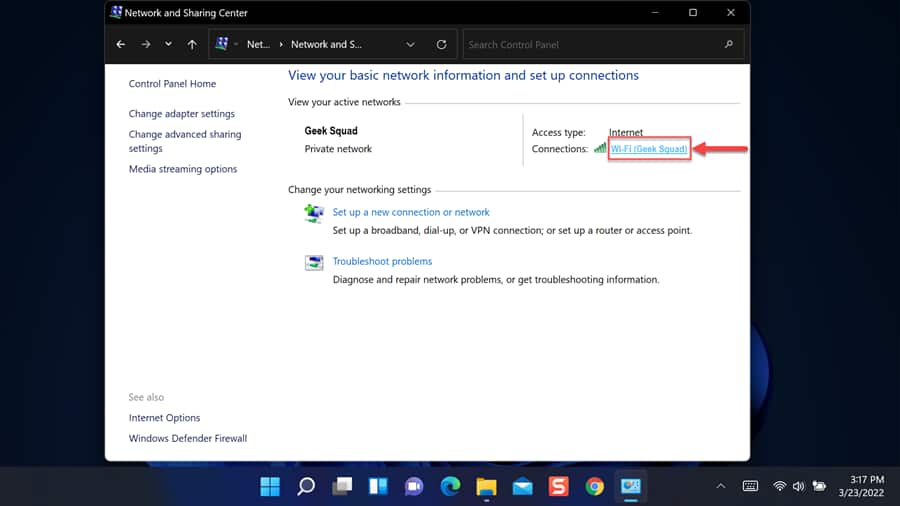Open Internet Options under See also
Screen dimensions: 900x506
click(x=164, y=418)
